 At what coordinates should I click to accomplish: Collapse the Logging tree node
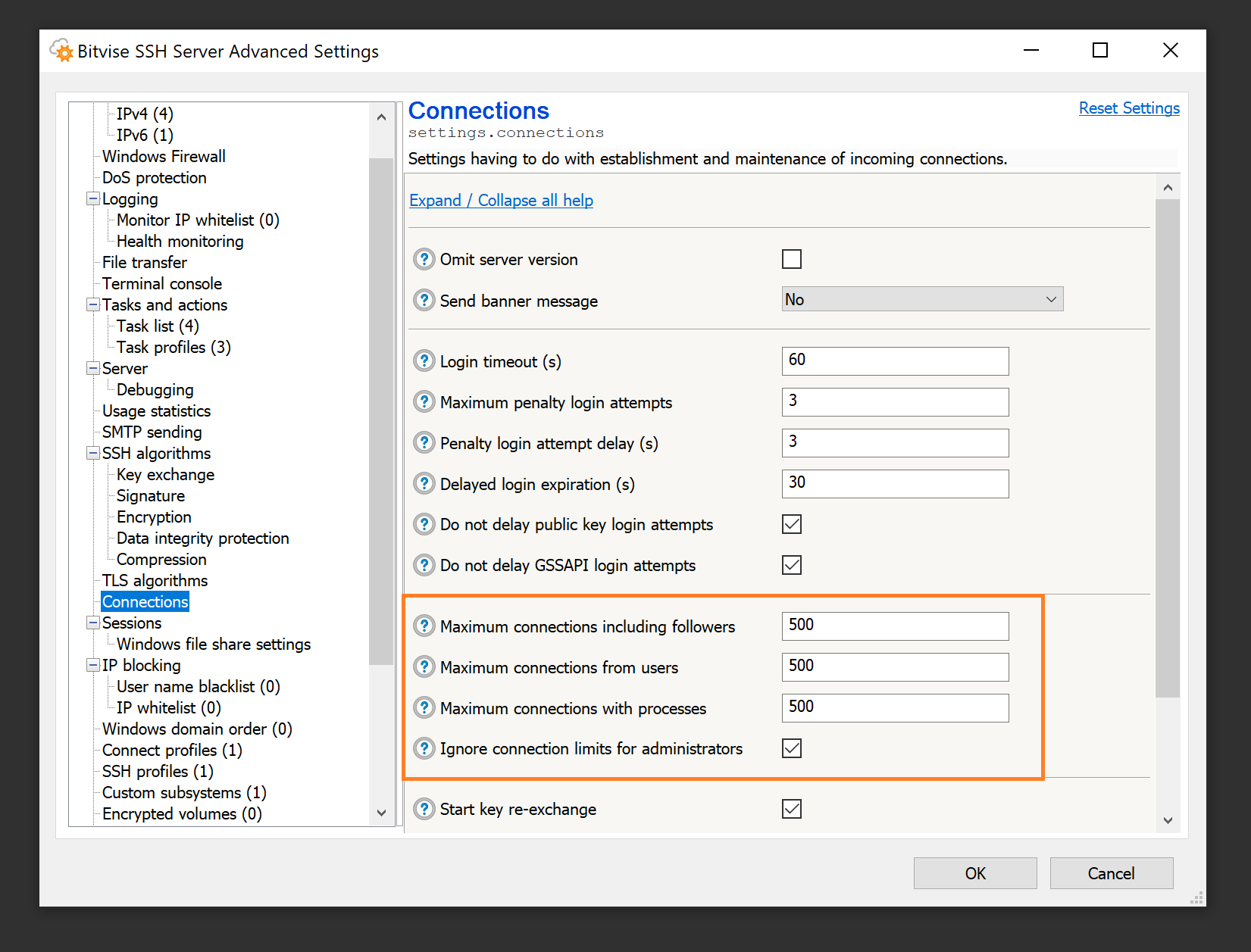[x=93, y=199]
